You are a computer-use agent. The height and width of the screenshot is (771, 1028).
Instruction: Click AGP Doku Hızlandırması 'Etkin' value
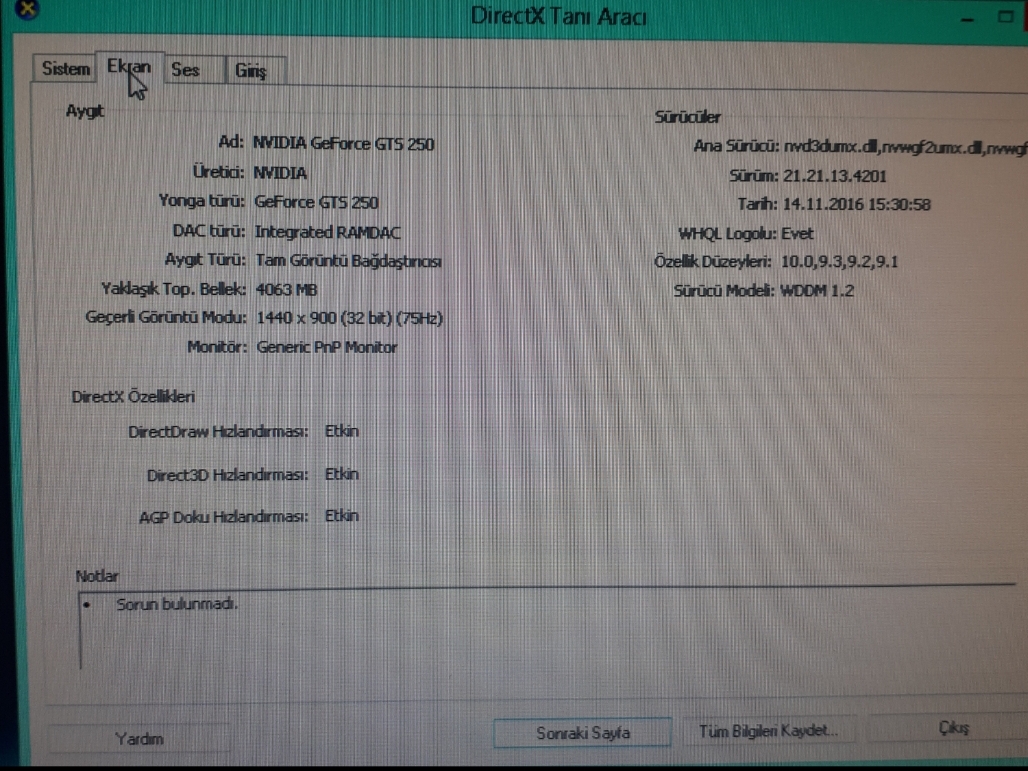click(342, 516)
